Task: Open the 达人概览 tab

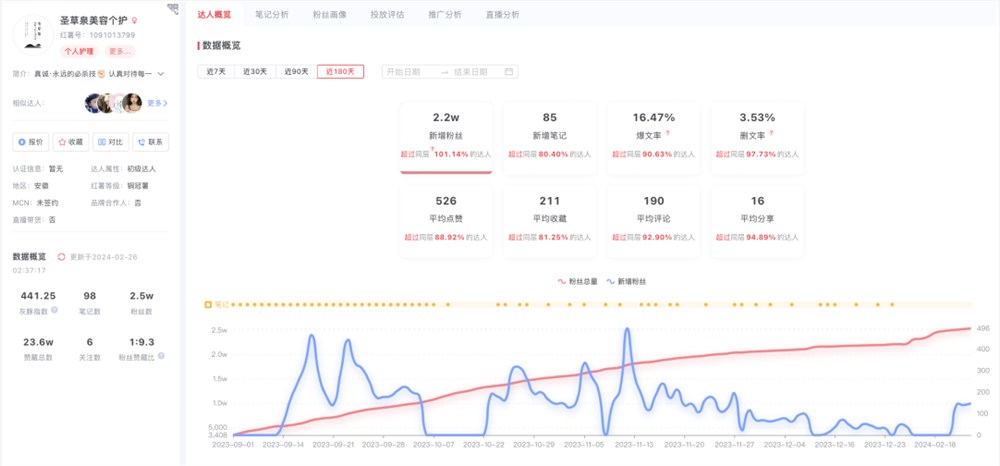Action: (215, 14)
